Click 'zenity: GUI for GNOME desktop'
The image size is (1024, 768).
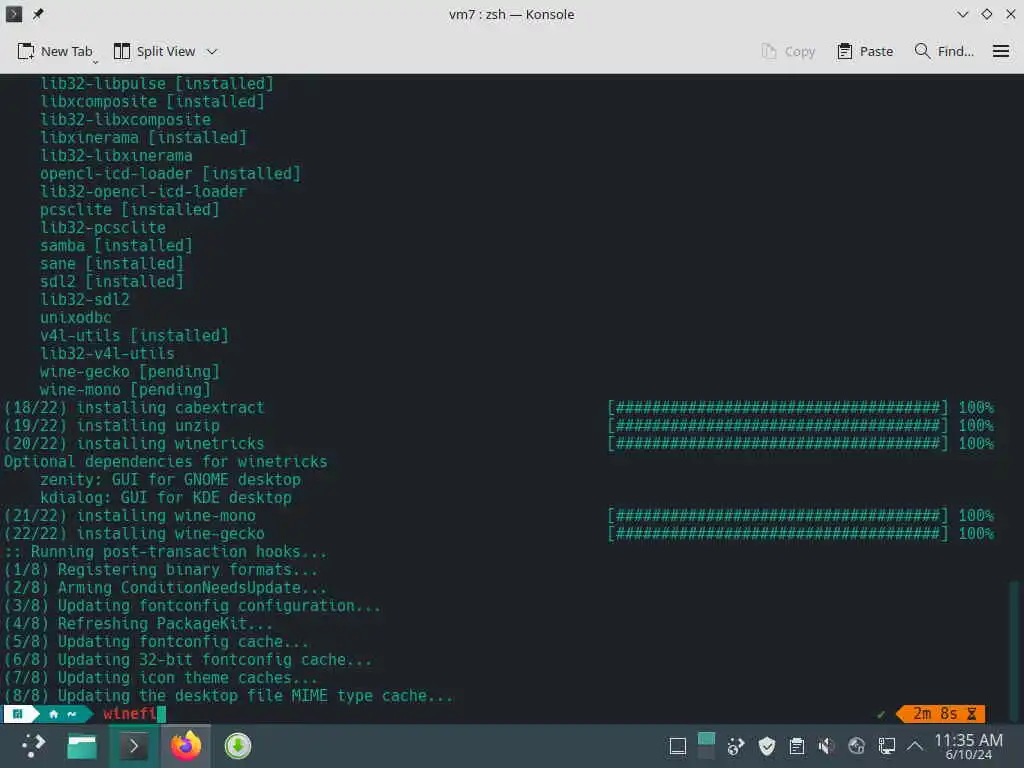[x=170, y=479]
